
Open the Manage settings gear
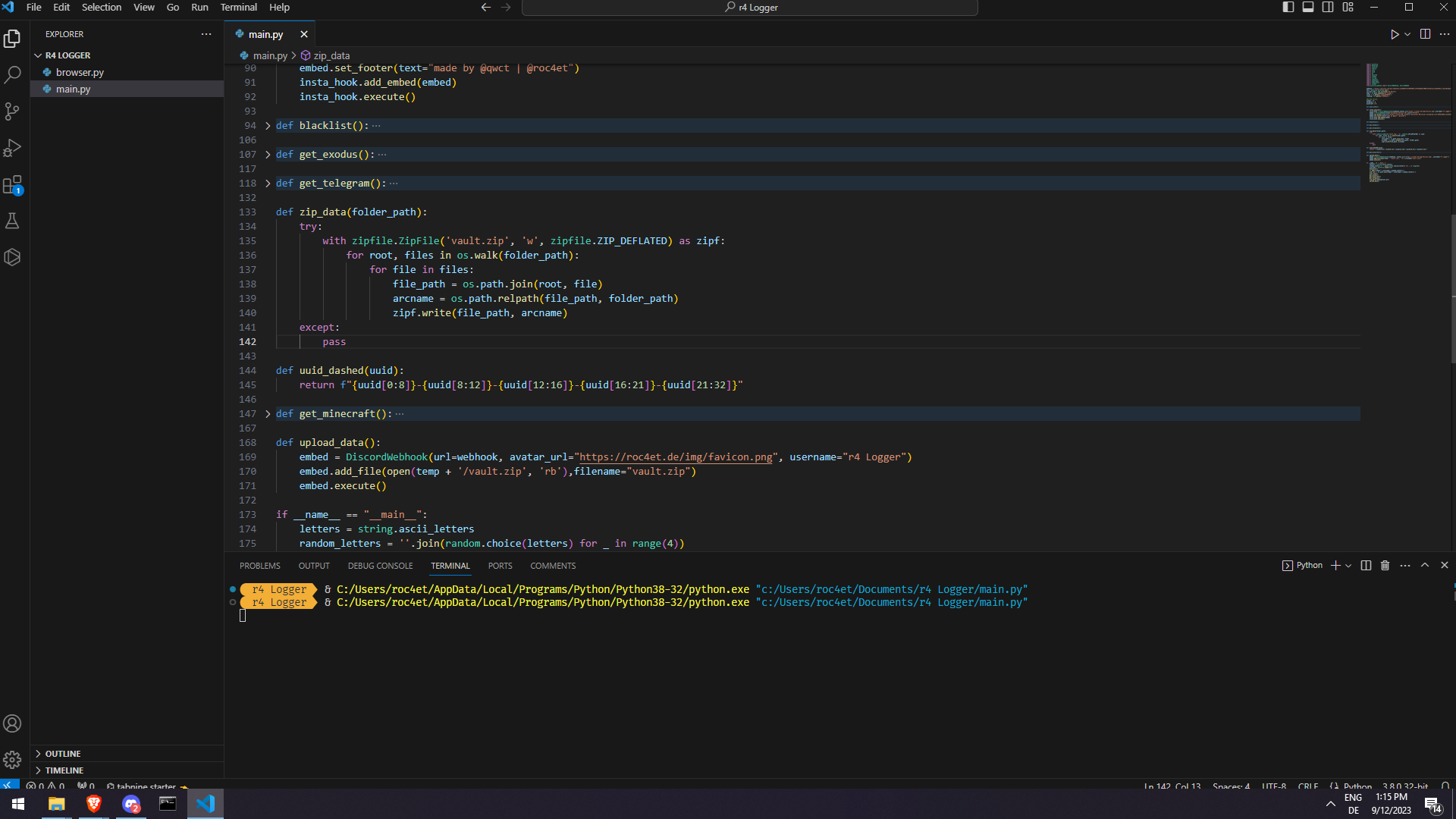coord(12,759)
